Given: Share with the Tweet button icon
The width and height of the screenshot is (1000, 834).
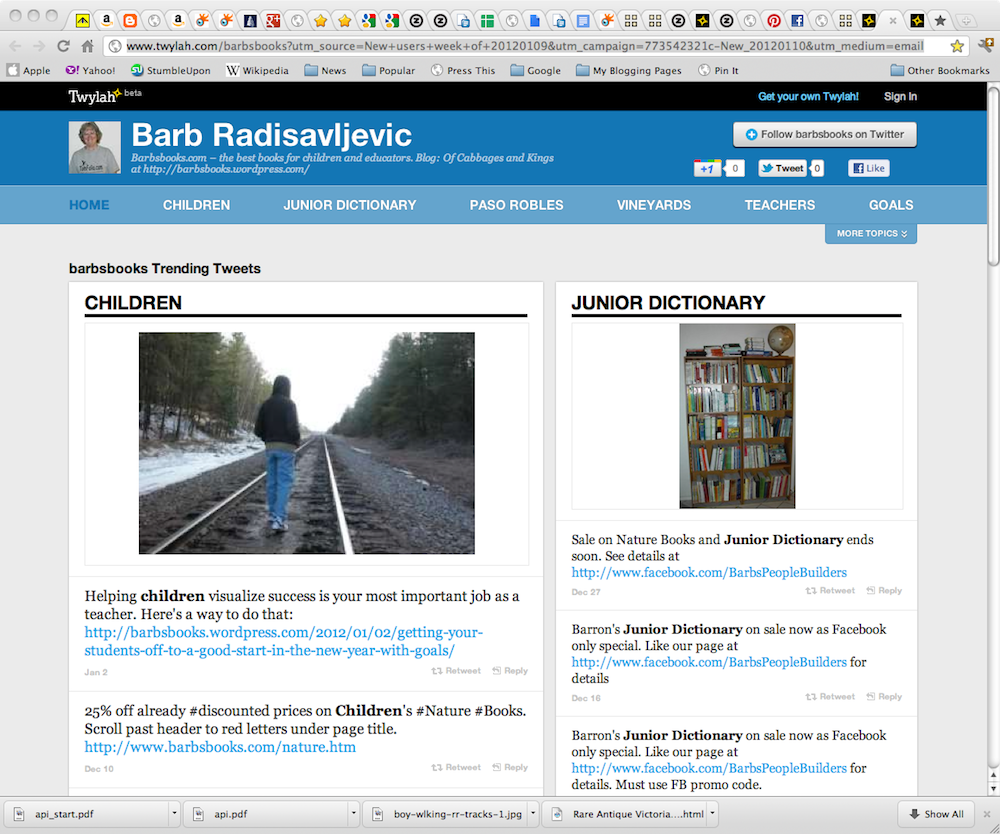Looking at the screenshot, I should 783,168.
